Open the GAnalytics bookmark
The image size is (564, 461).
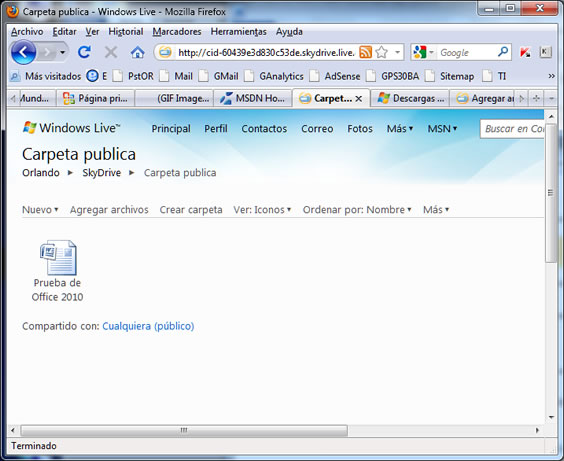(x=274, y=76)
